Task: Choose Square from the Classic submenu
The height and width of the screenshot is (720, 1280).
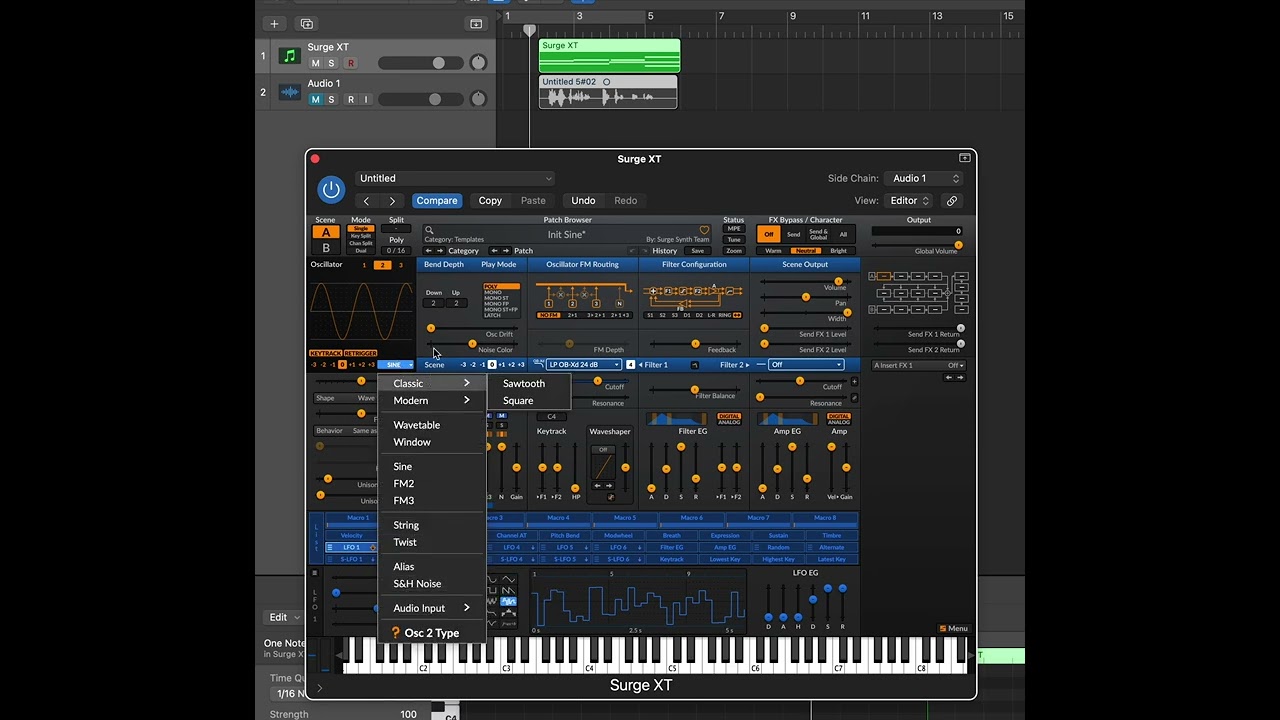Action: click(518, 400)
